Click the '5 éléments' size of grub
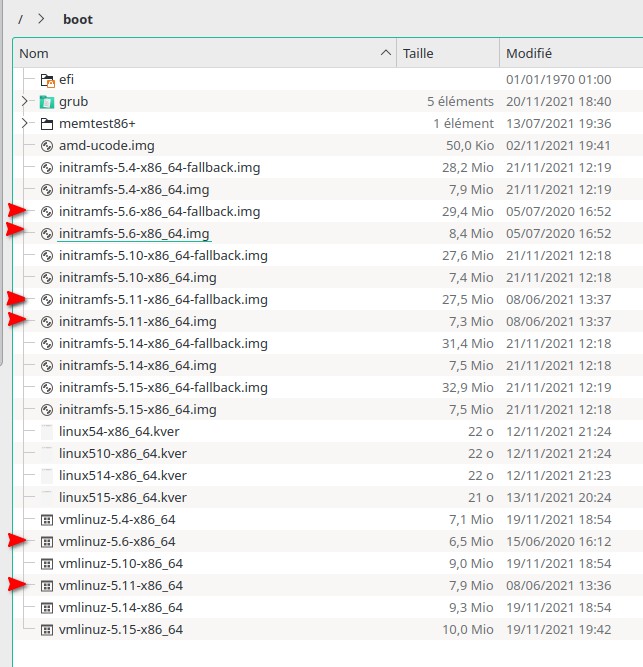 460,102
